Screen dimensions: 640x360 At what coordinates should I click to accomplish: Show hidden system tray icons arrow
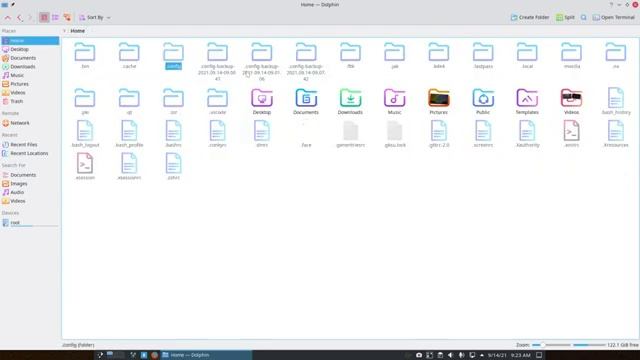(482, 355)
